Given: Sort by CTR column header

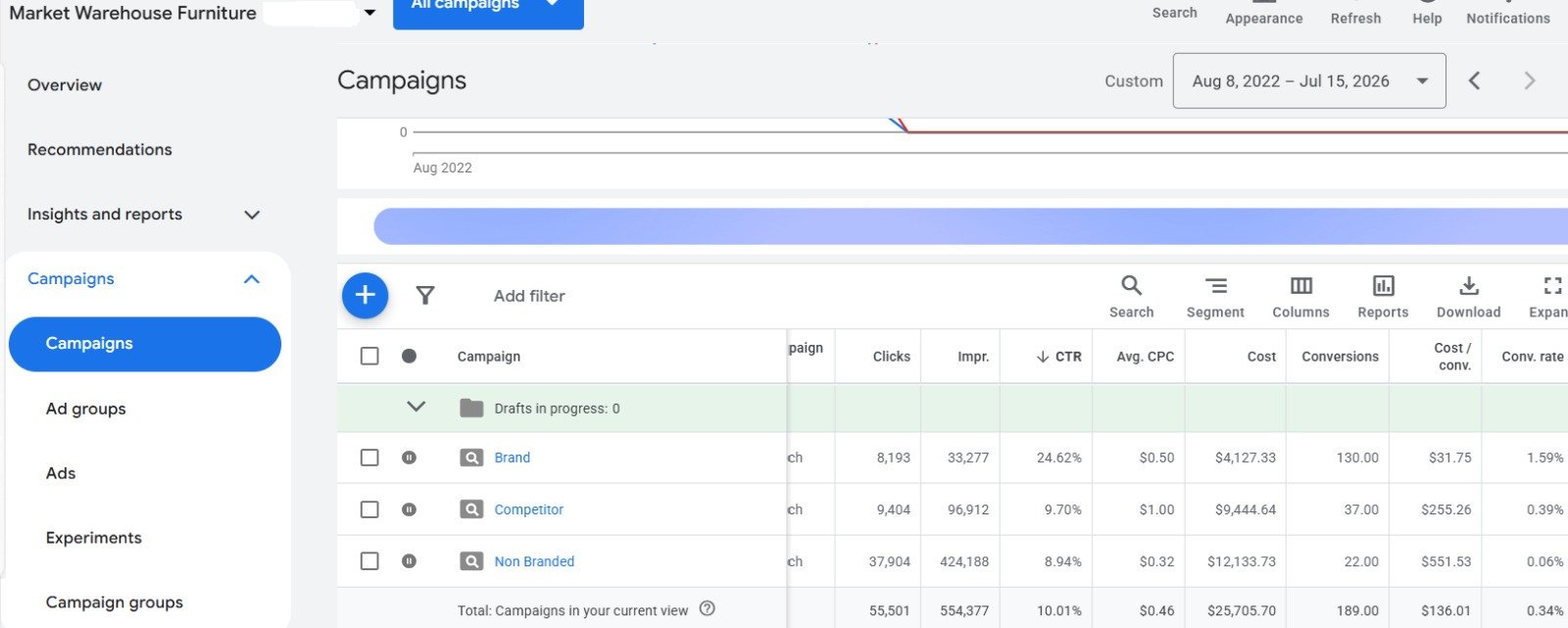Looking at the screenshot, I should [1058, 357].
